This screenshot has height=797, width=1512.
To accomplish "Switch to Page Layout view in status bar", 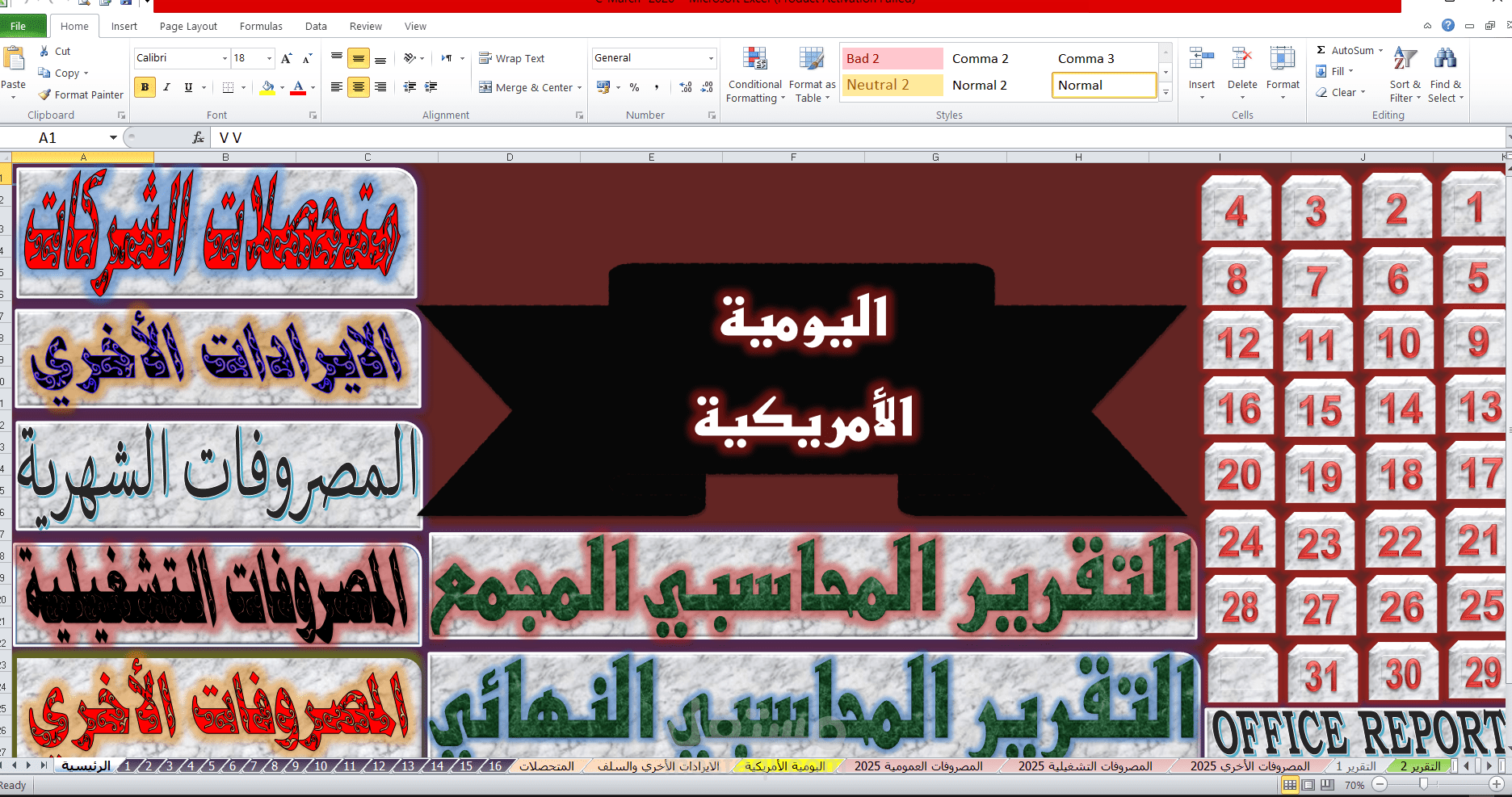I will (x=1308, y=784).
